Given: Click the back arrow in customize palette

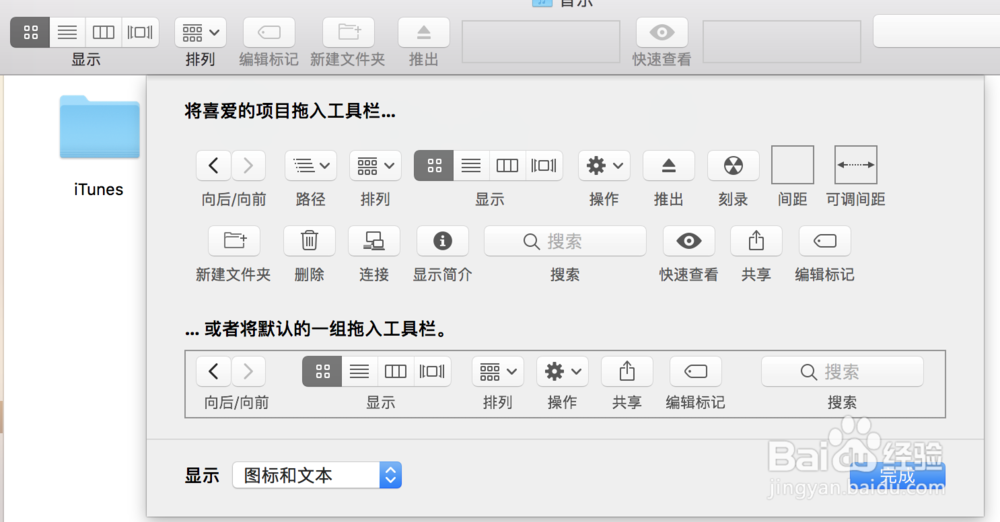Looking at the screenshot, I should click(213, 166).
